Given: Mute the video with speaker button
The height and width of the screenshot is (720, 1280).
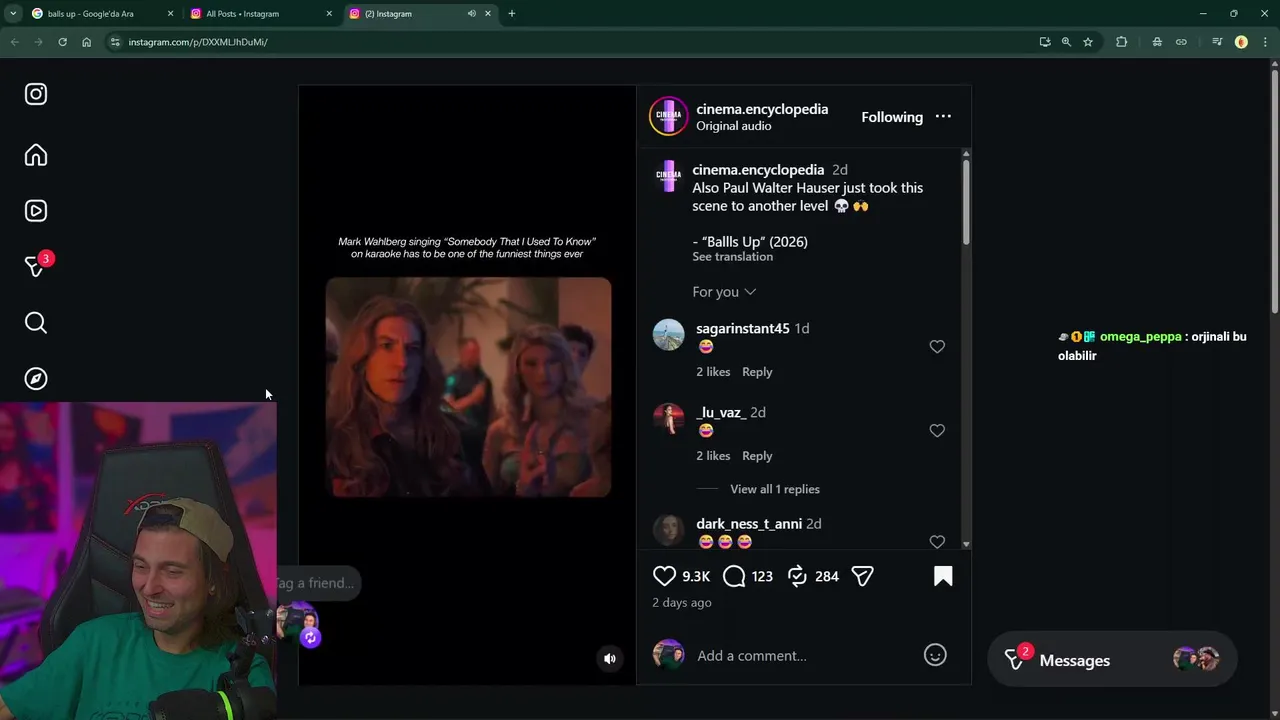Looking at the screenshot, I should click(610, 658).
